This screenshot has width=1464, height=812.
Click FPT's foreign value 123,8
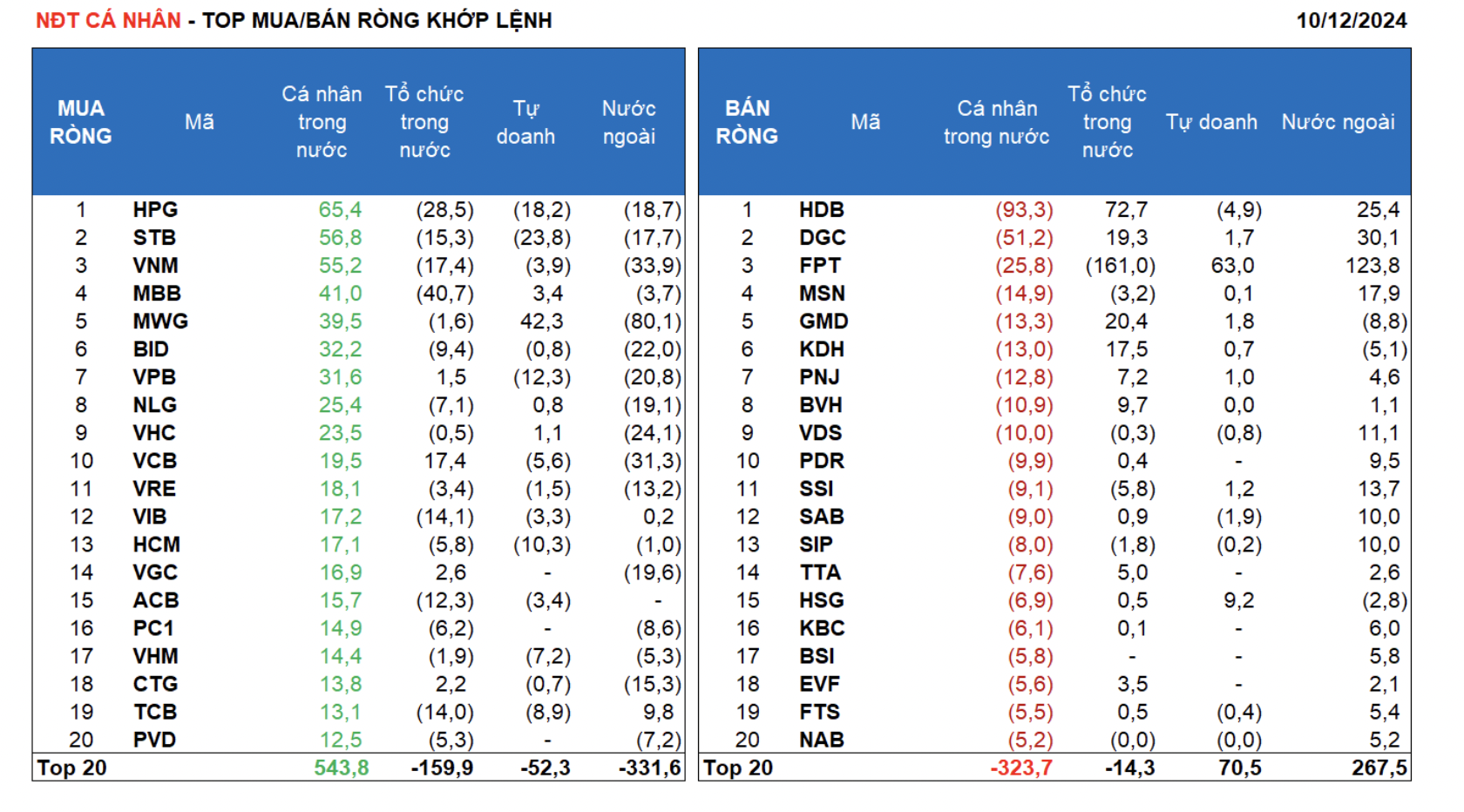point(1372,266)
